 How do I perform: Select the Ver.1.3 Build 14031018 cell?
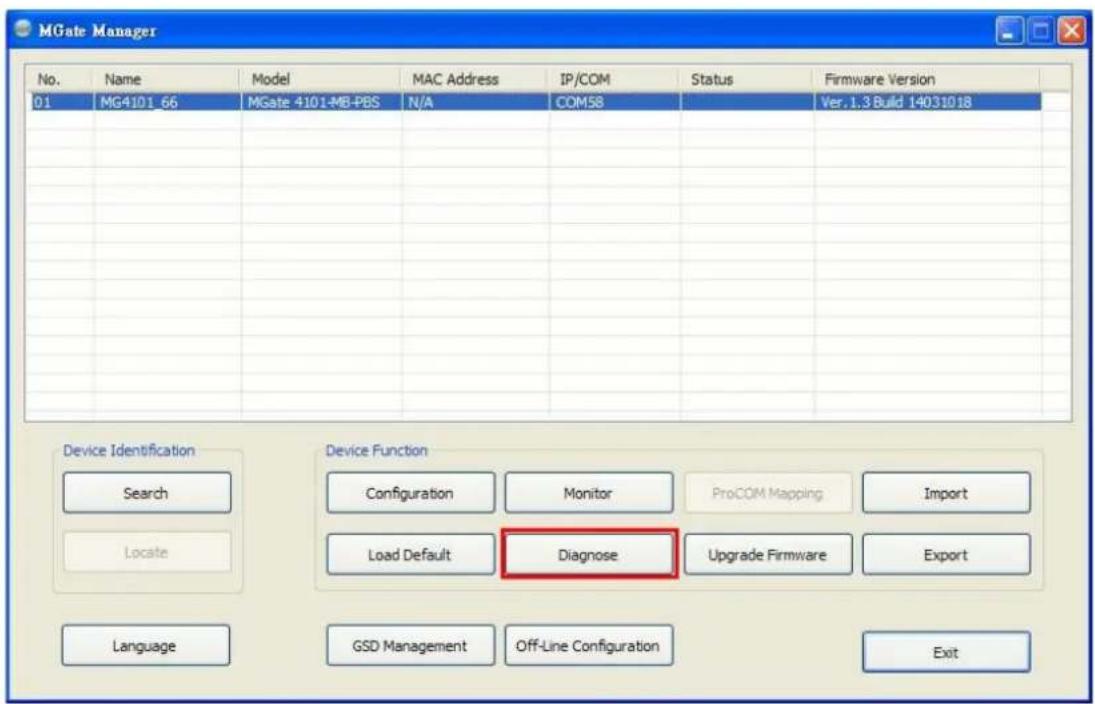[x=927, y=103]
